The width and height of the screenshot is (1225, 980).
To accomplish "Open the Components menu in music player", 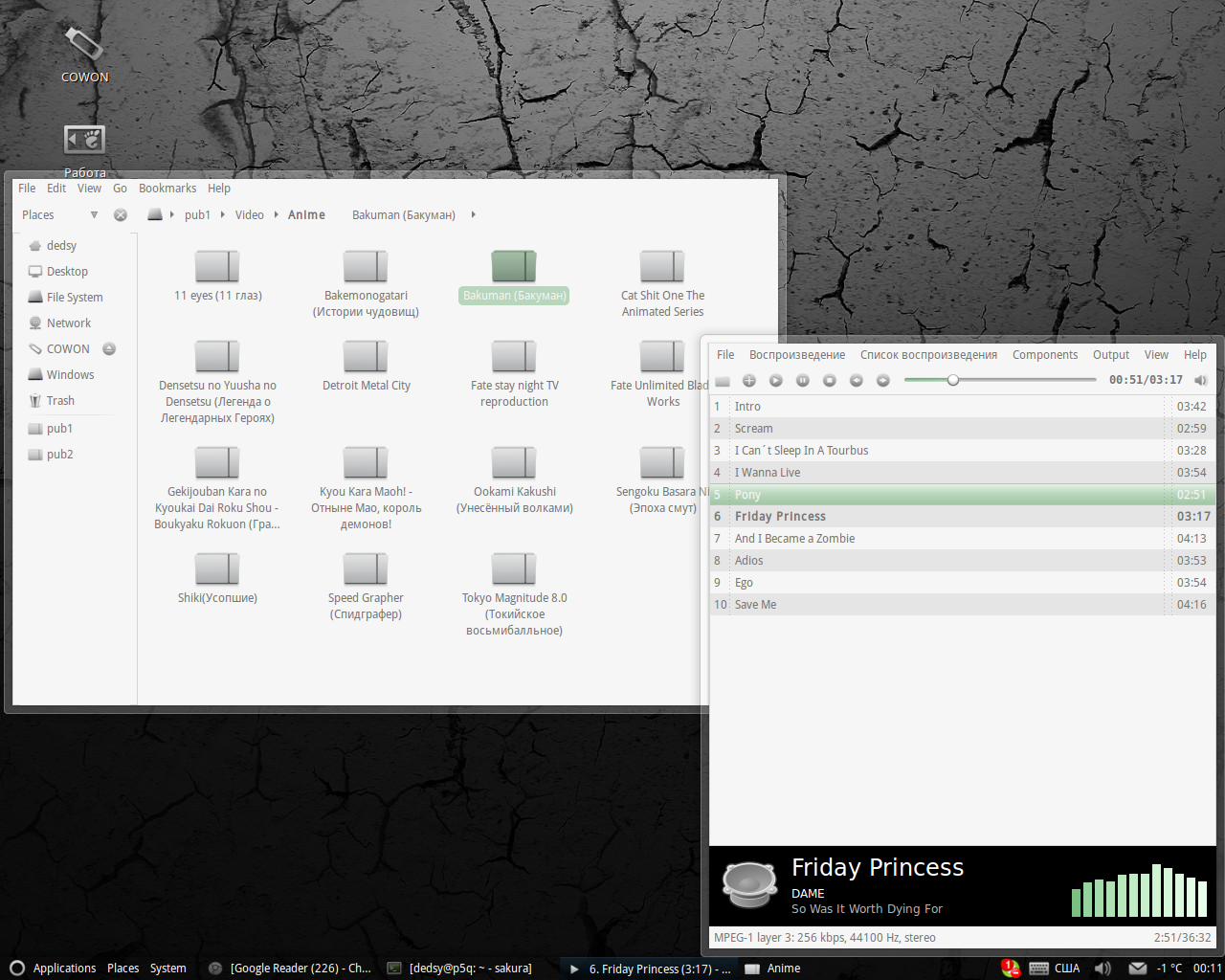I will [x=1045, y=355].
